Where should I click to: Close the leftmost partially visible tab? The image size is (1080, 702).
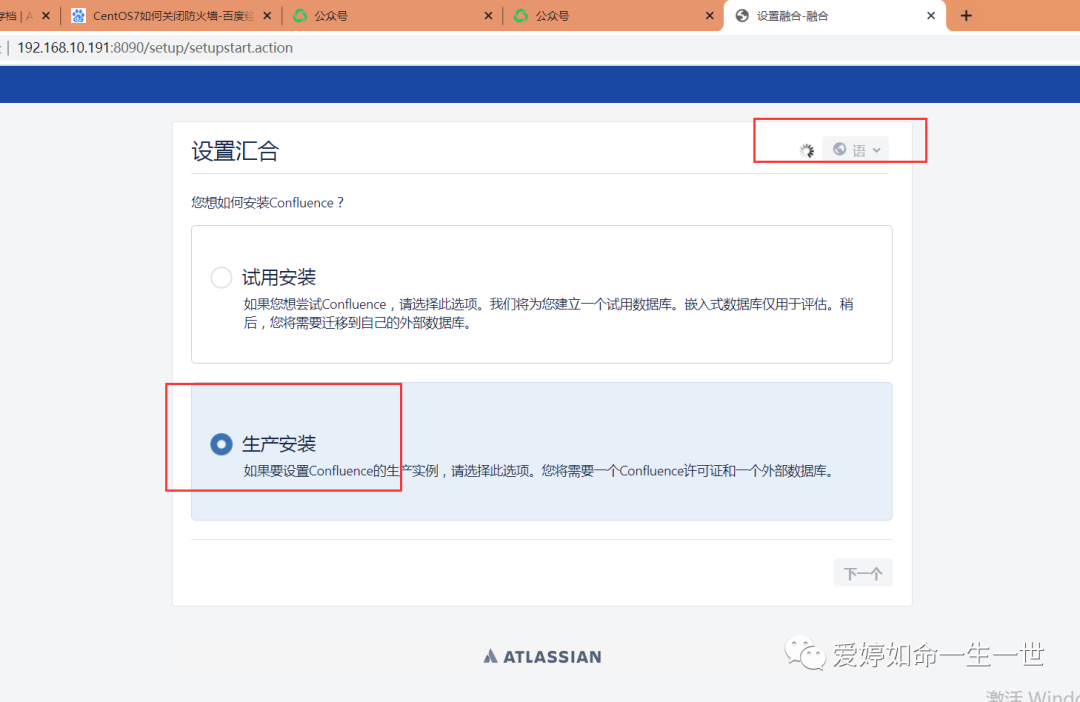(x=46, y=15)
